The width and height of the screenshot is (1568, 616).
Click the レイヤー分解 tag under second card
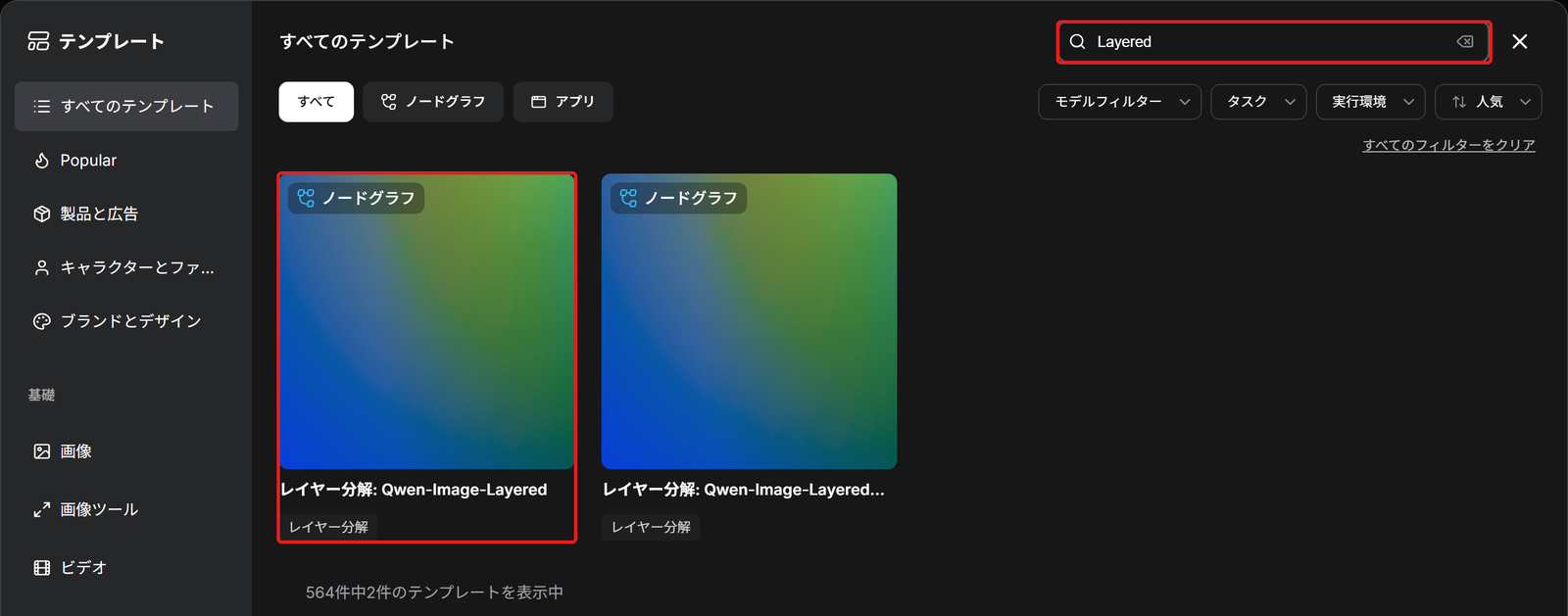pyautogui.click(x=651, y=527)
